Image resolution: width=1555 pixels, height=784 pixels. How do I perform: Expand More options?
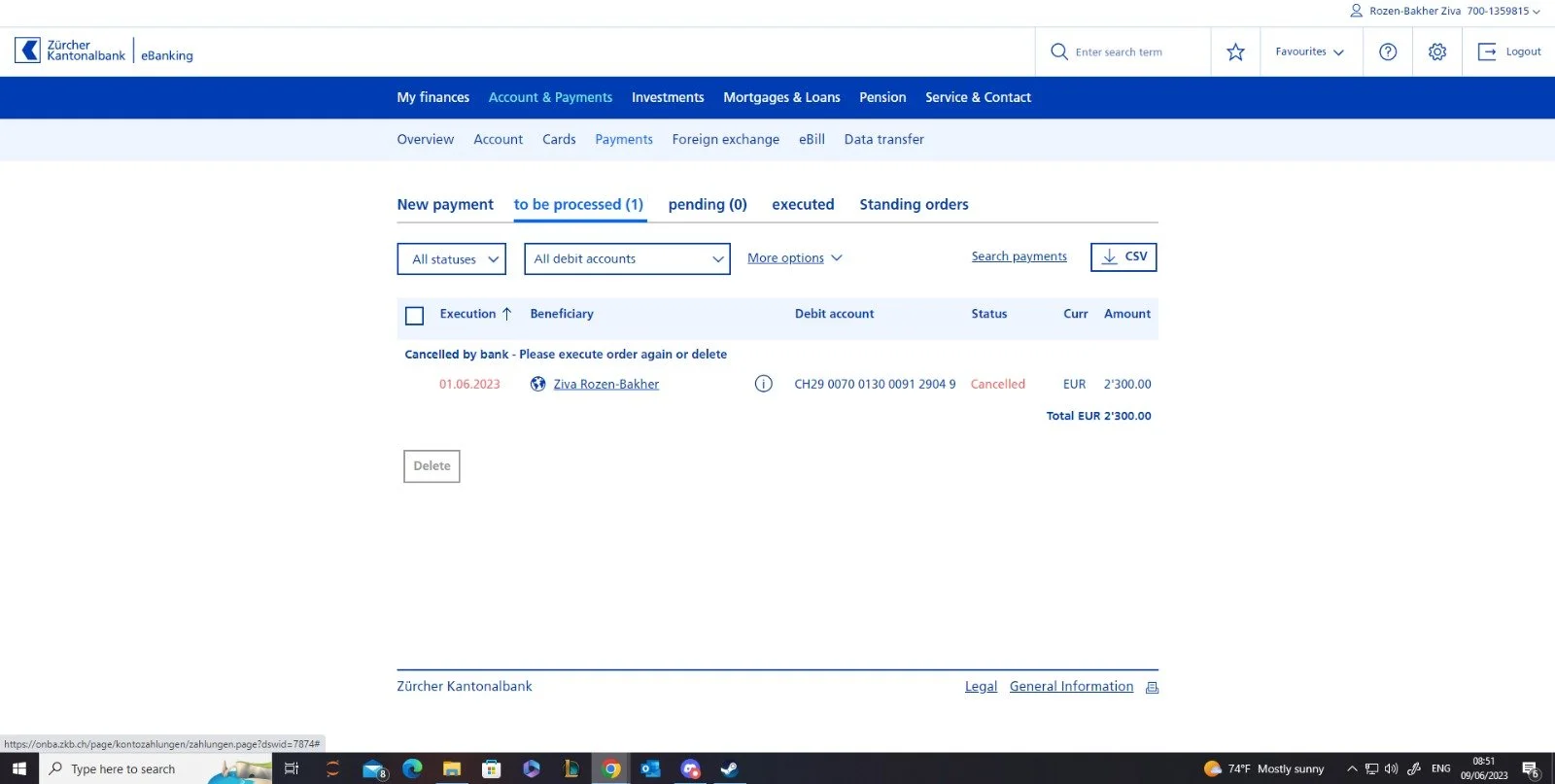point(795,257)
